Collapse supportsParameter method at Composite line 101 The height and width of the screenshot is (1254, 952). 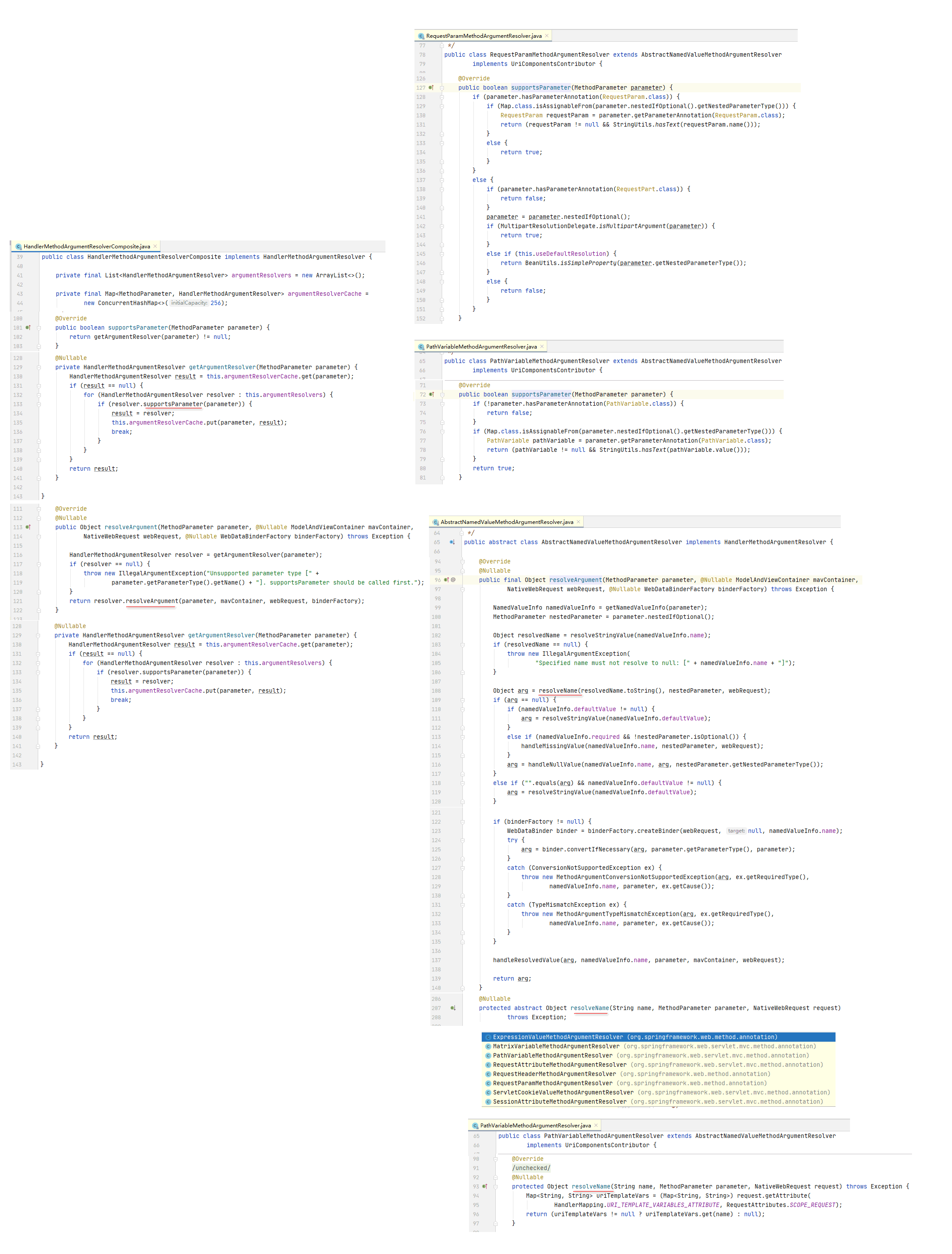tap(39, 327)
